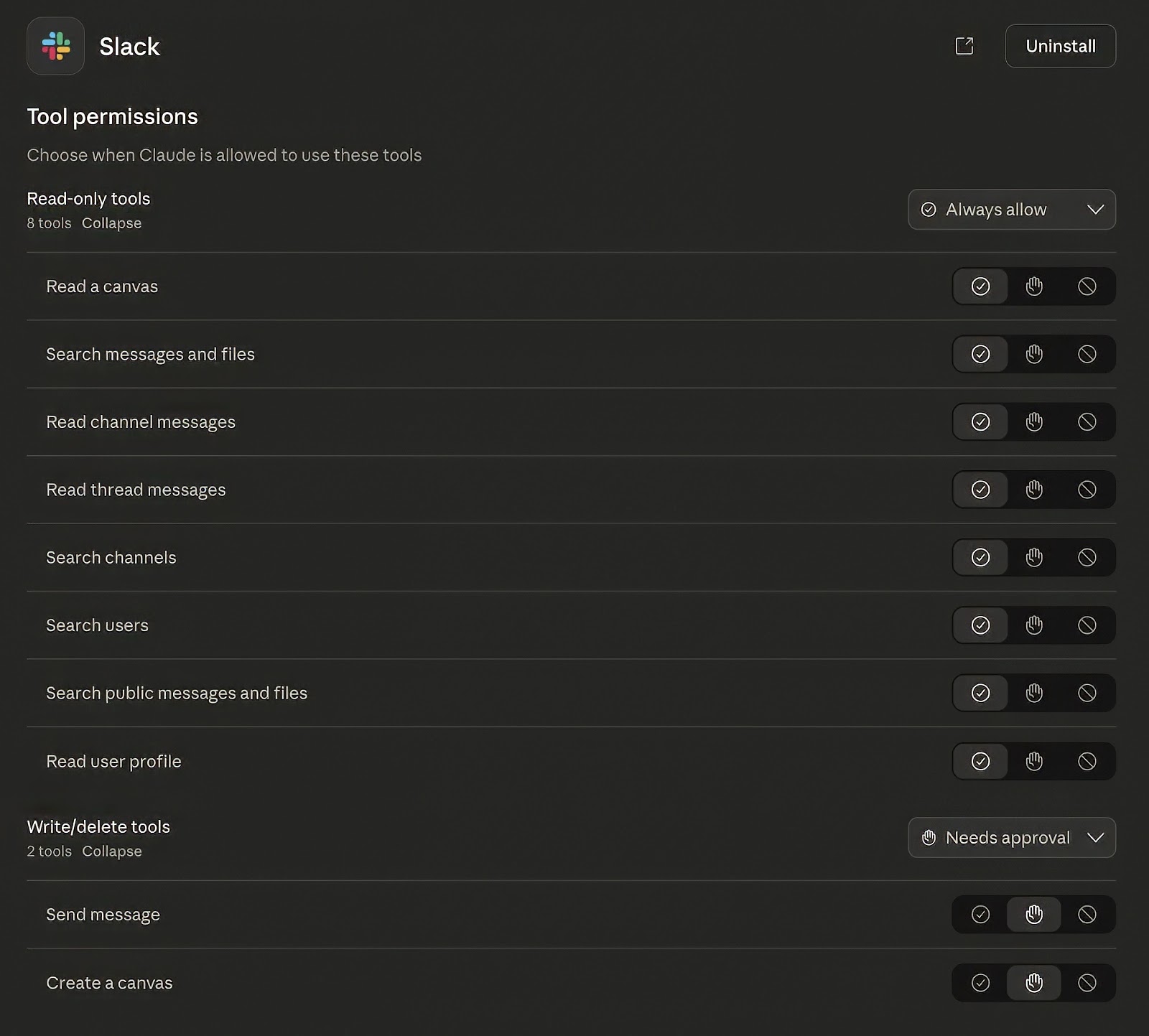Click the Search channels tool label
The height and width of the screenshot is (1036, 1149).
(111, 557)
